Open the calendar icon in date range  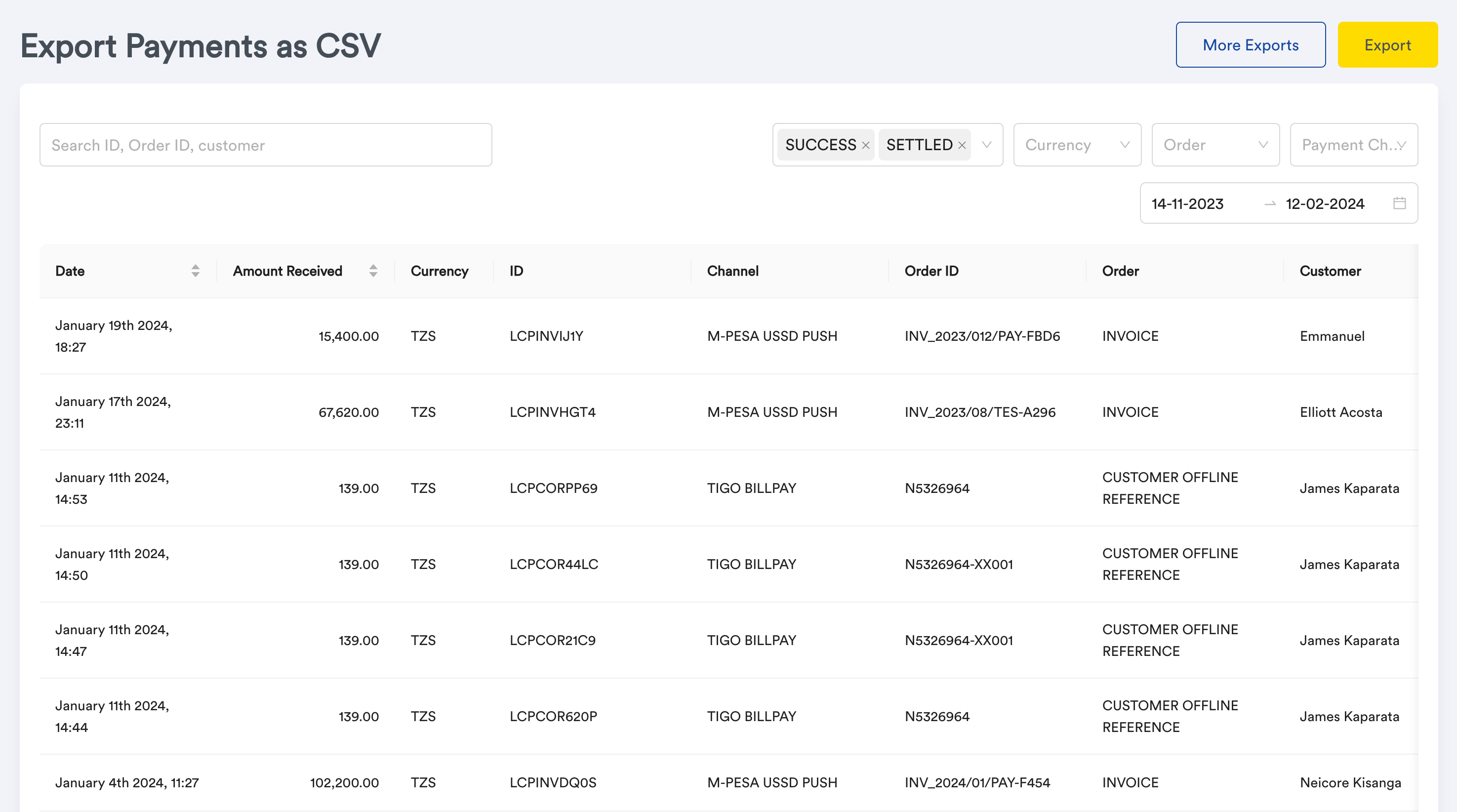point(1399,203)
